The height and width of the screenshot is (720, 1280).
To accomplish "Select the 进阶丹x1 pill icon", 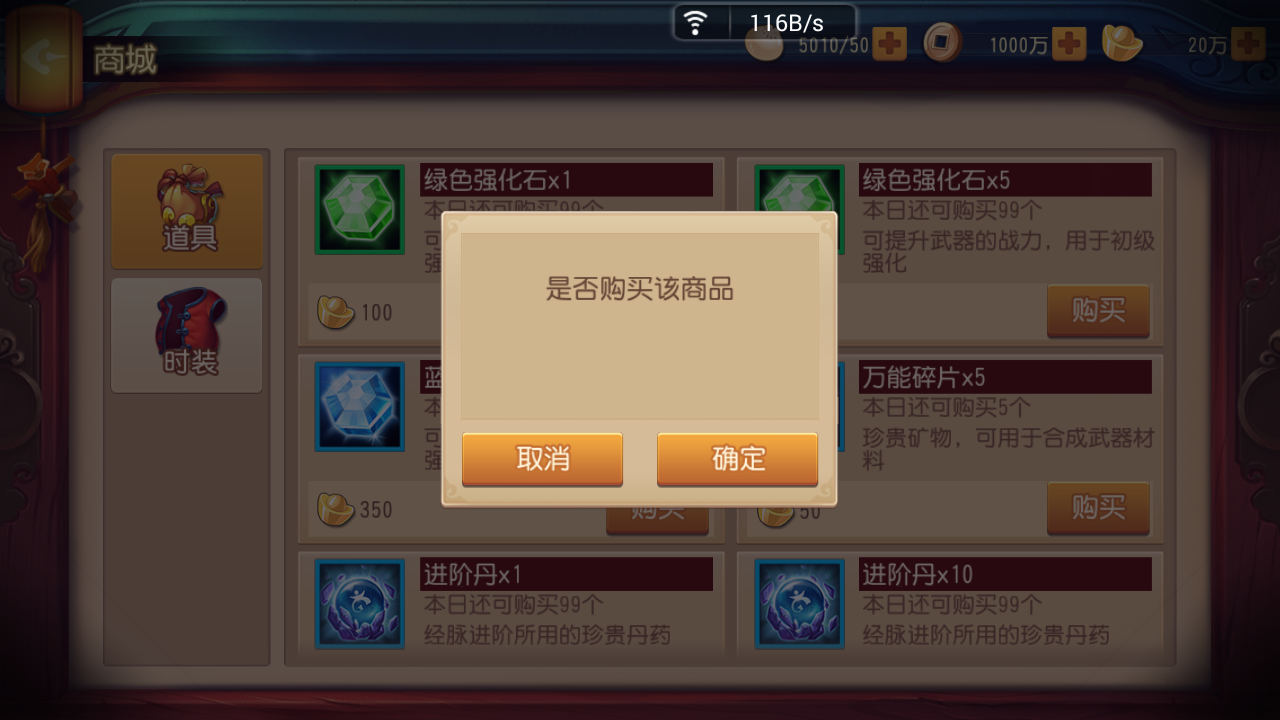I will click(360, 603).
